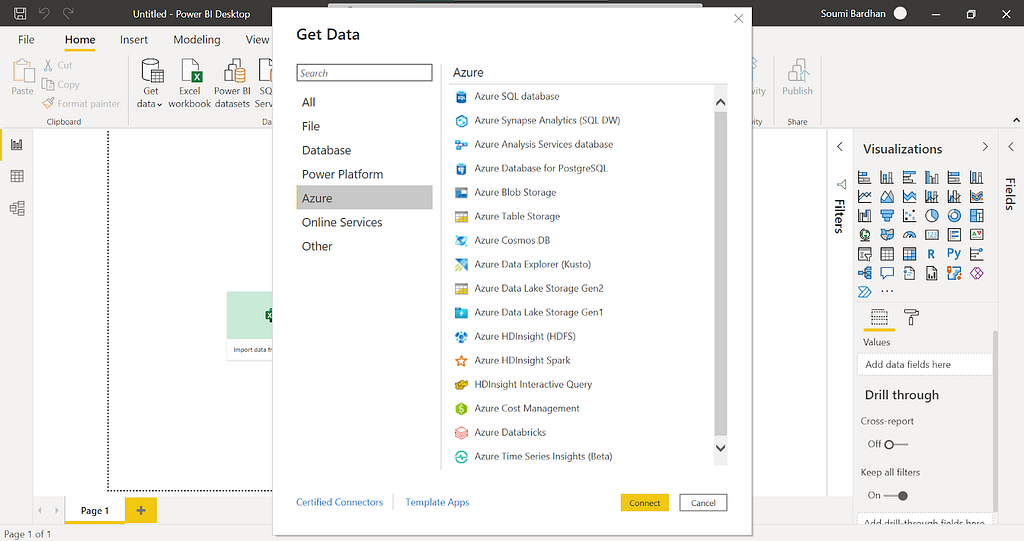Screen dimensions: 1024x541
Task: Open the Data view in left sidebar
Action: (x=17, y=176)
